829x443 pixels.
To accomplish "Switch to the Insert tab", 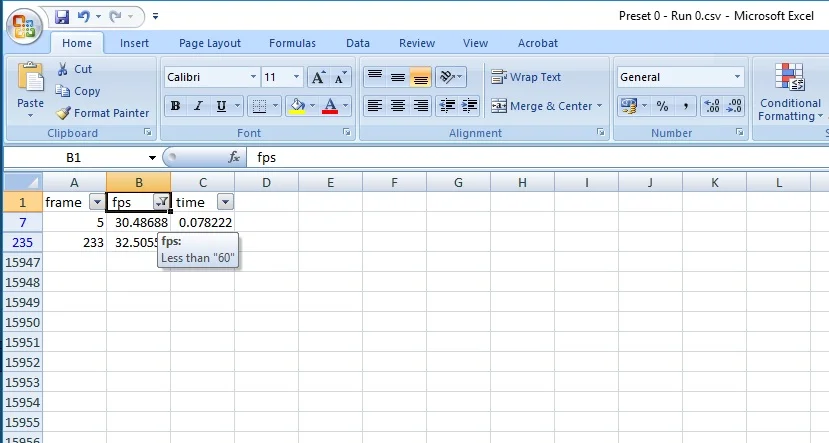I will [134, 43].
